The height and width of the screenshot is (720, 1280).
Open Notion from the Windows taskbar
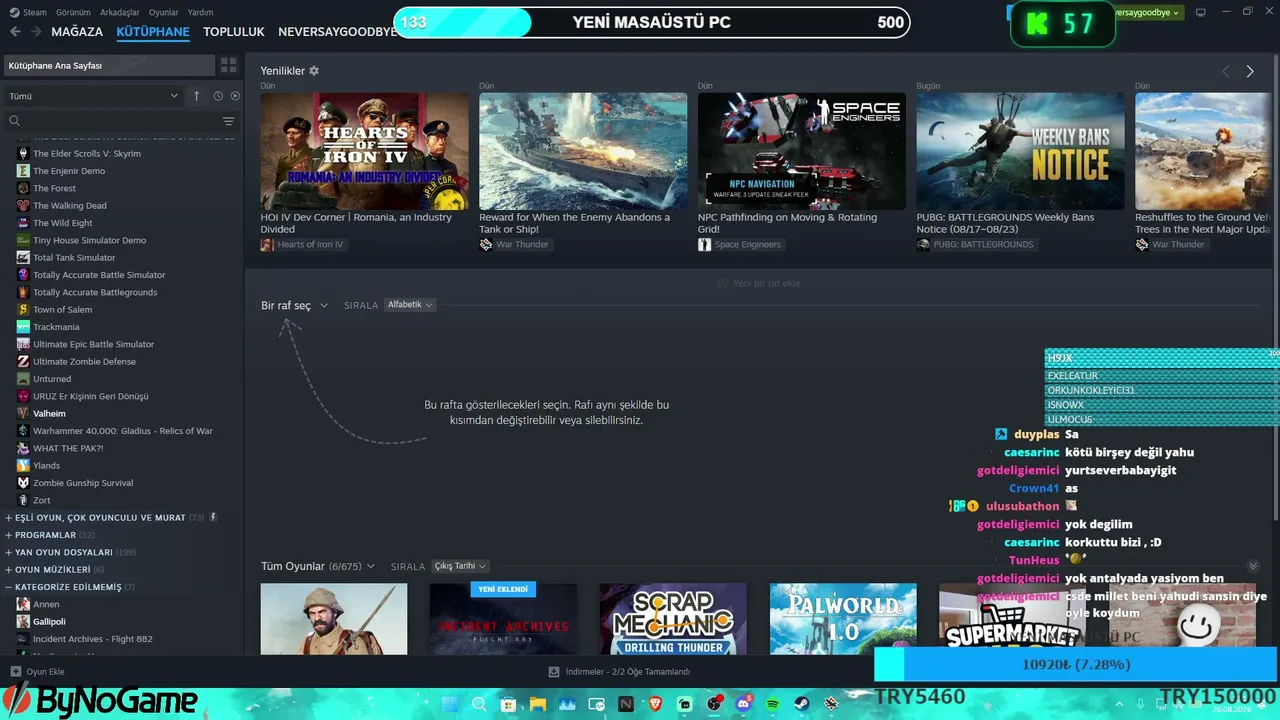point(626,704)
